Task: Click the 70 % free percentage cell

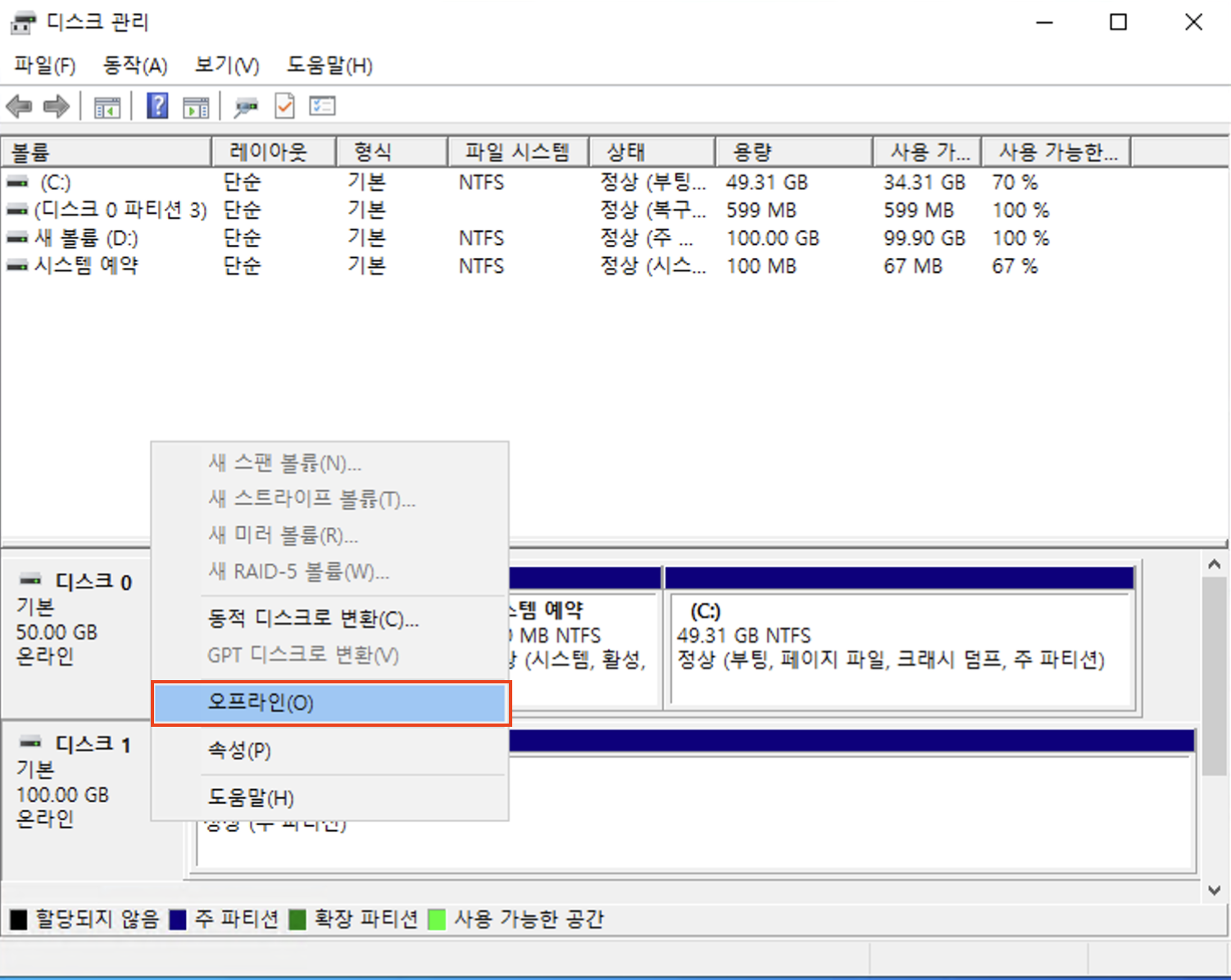Action: coord(1015,183)
